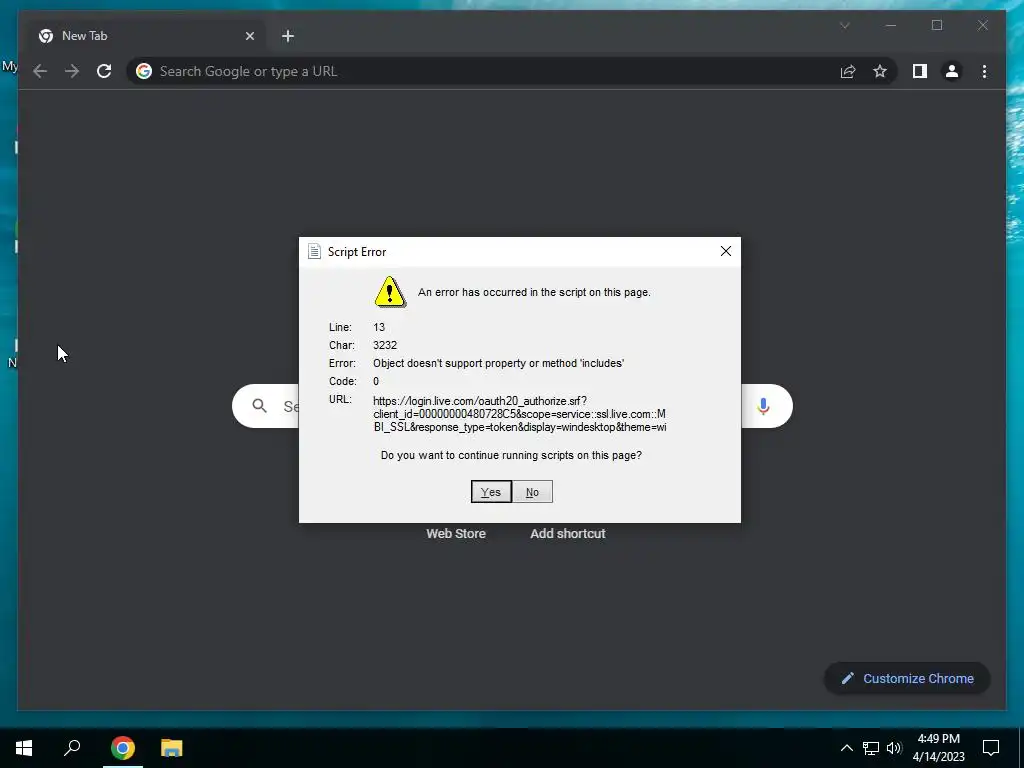The height and width of the screenshot is (768, 1024).
Task: Open the Chrome profile menu
Action: coord(952,71)
